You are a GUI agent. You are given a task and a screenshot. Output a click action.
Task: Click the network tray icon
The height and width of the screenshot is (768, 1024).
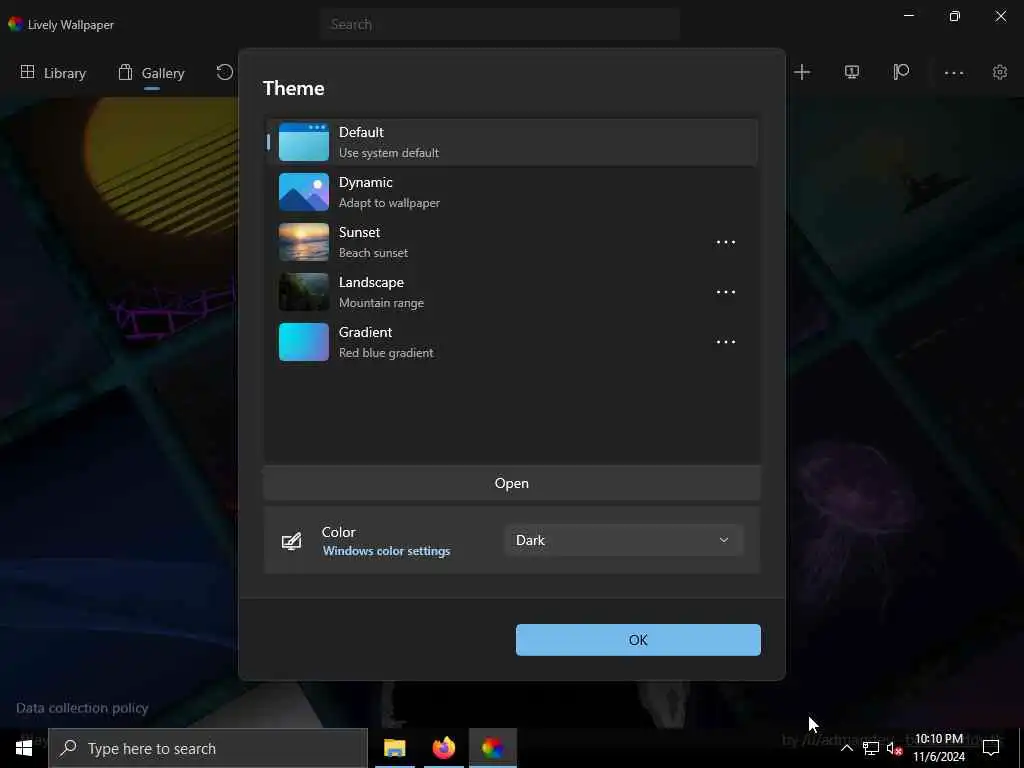point(871,748)
